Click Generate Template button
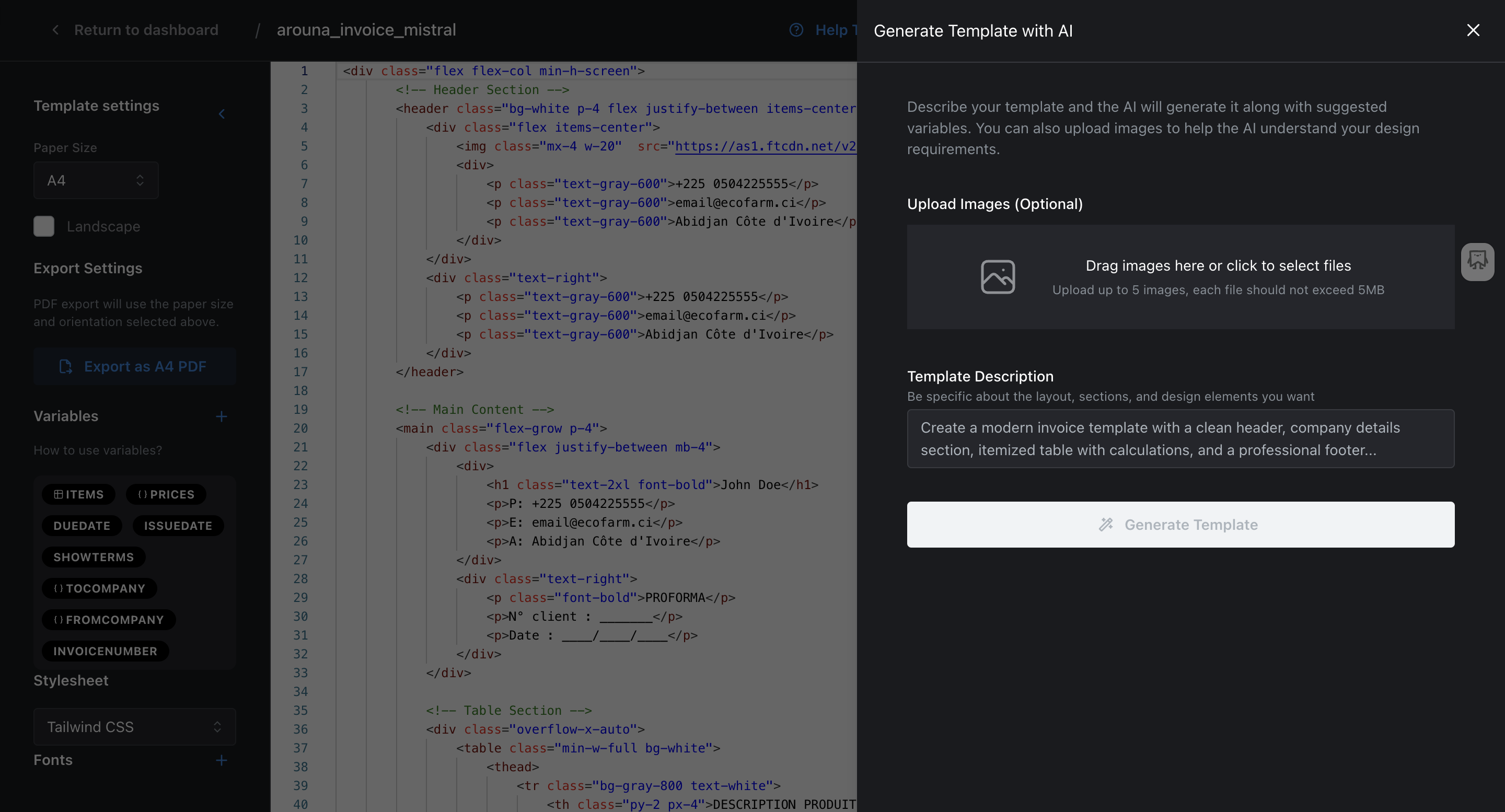 1180,525
